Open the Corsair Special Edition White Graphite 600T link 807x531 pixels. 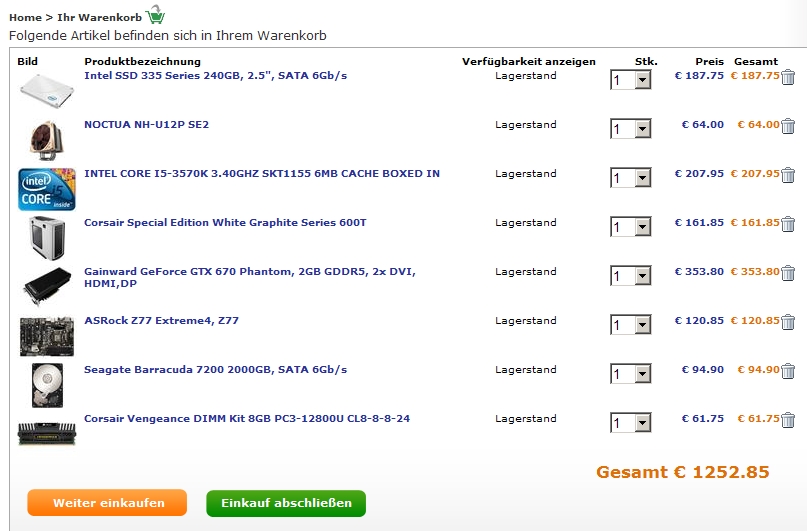click(x=225, y=222)
